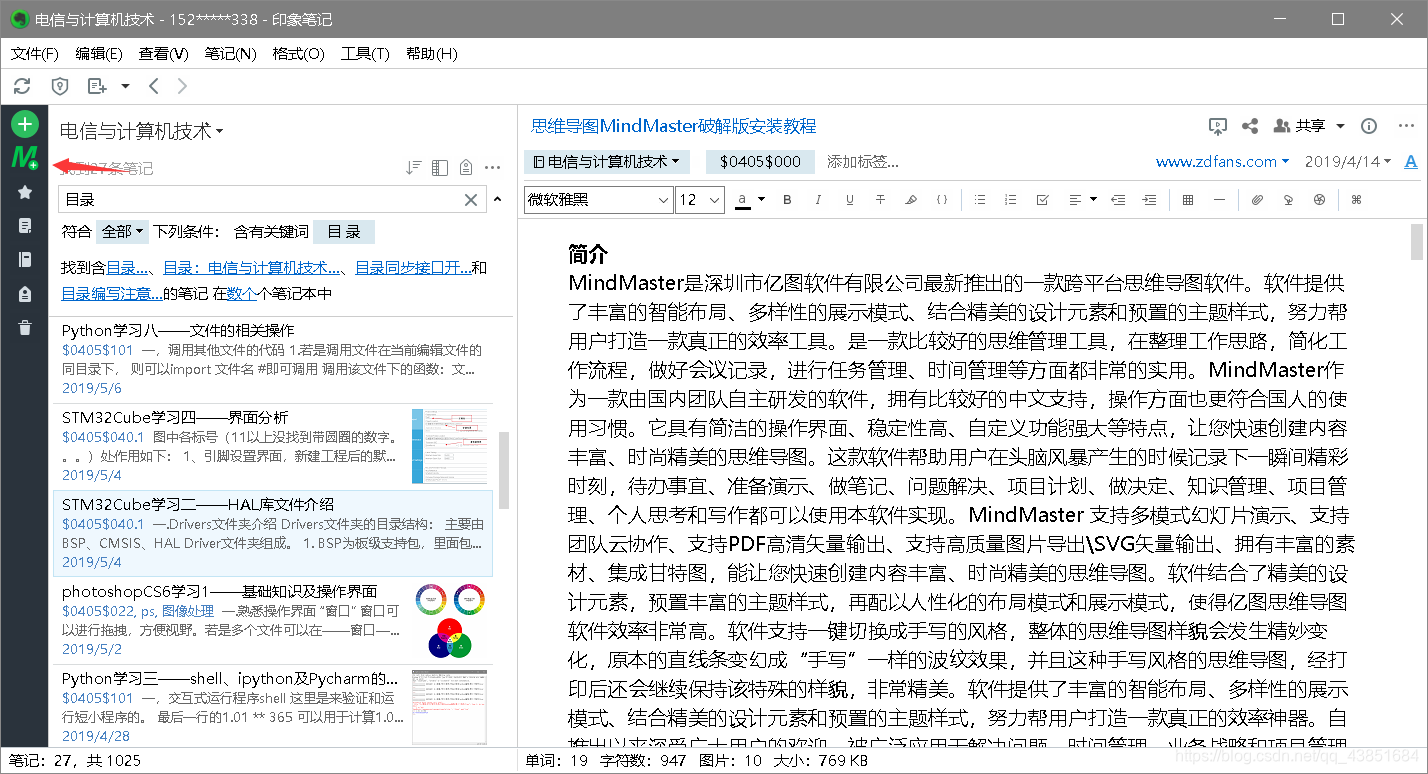The height and width of the screenshot is (774, 1428).
Task: Start presentation mode with the presenter icon
Action: click(x=1217, y=126)
